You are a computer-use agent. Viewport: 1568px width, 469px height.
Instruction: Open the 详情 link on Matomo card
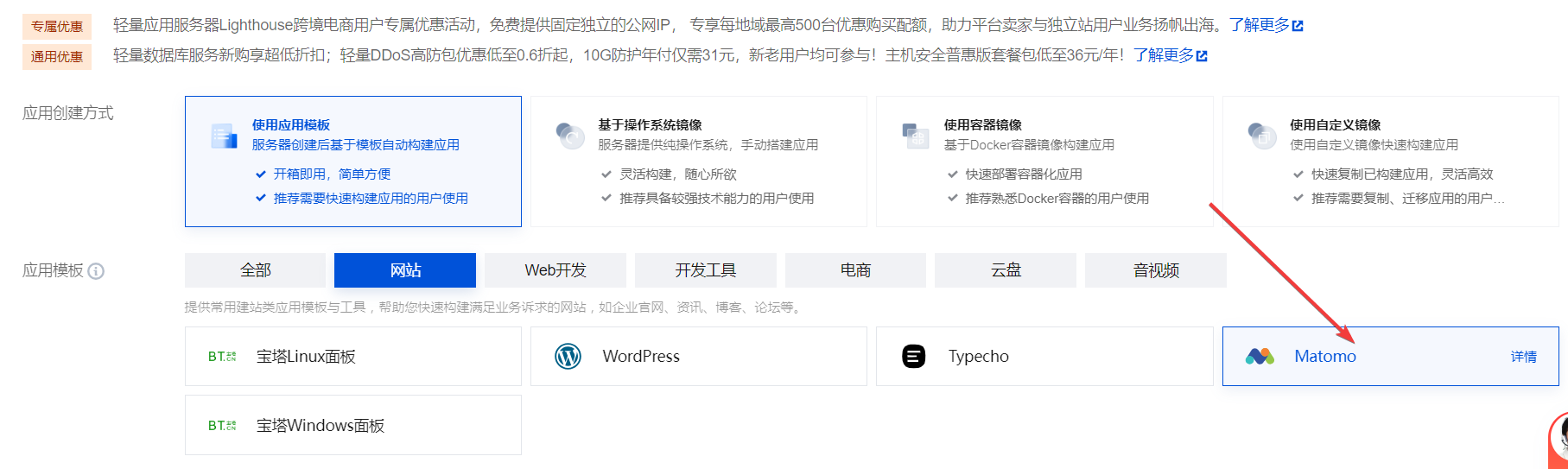[1524, 357]
